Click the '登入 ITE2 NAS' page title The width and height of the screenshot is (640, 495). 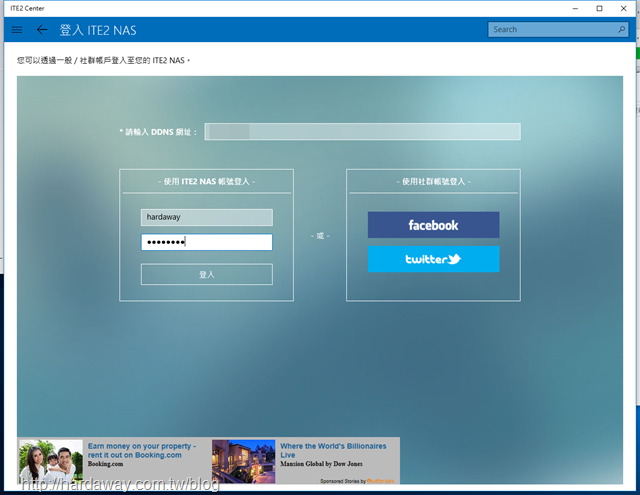point(98,30)
